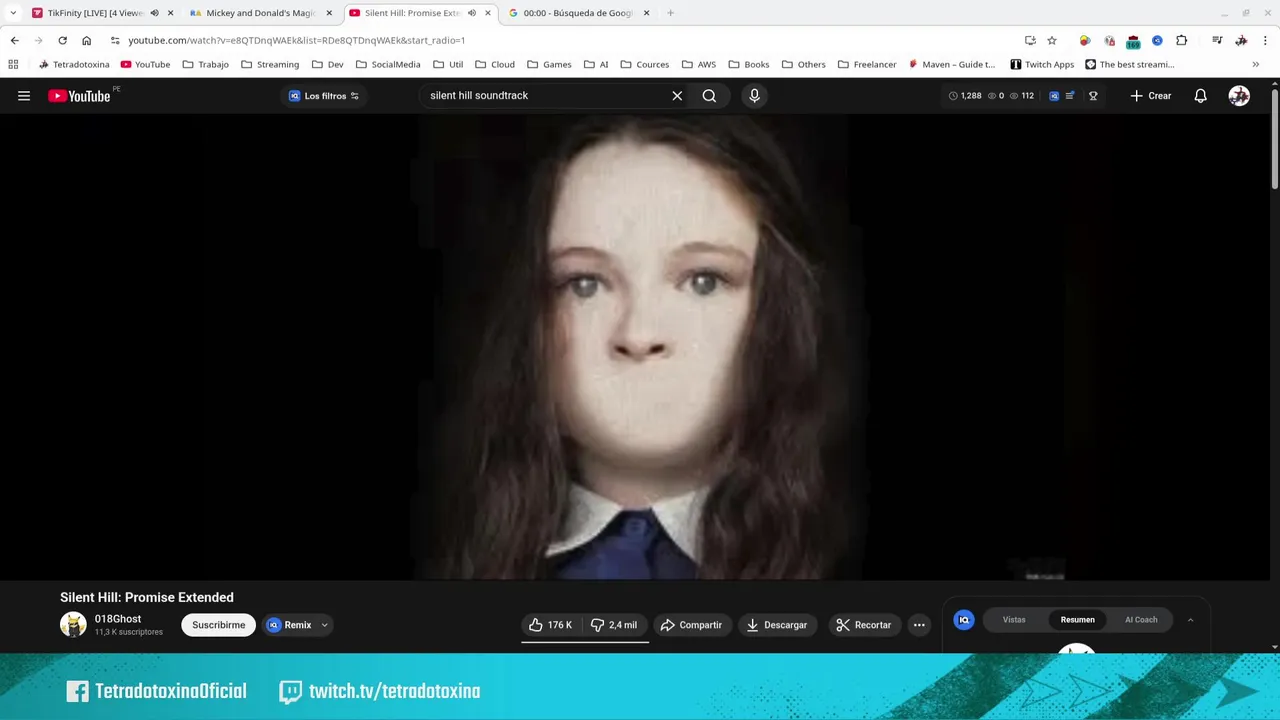
Task: Open the Dev bookmarks folder
Action: 327,64
